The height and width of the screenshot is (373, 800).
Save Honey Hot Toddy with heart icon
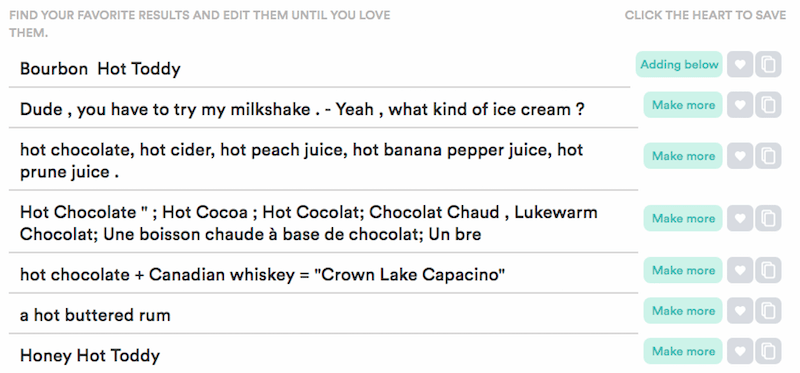click(x=740, y=351)
